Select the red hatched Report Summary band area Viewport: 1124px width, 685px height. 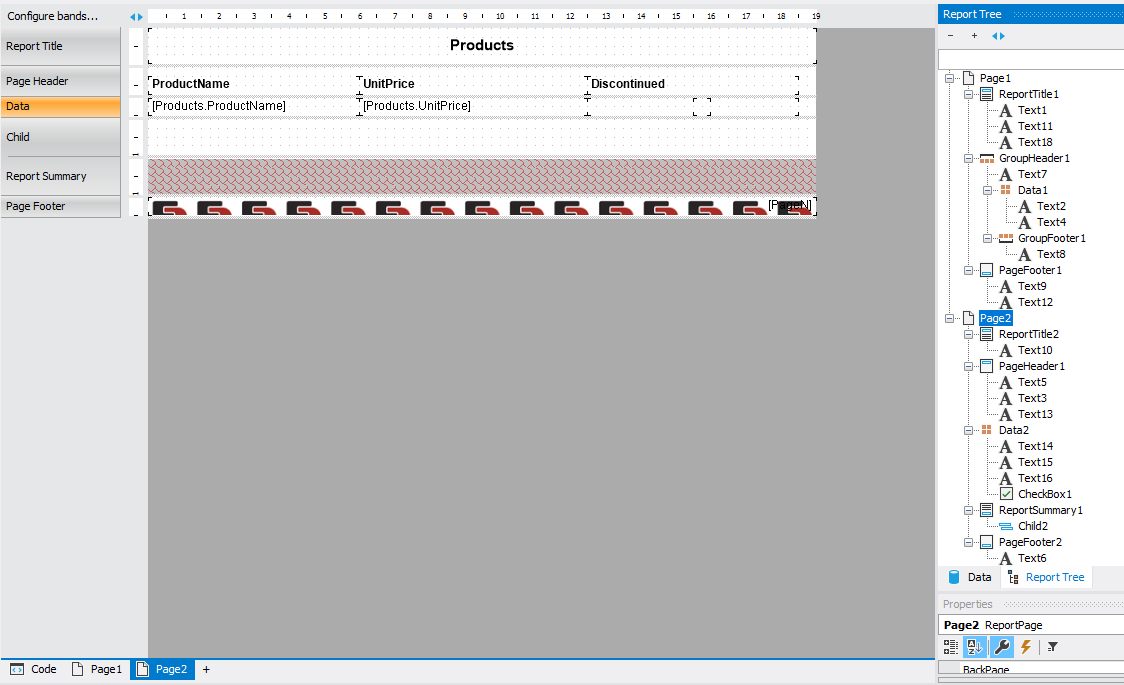tap(481, 176)
